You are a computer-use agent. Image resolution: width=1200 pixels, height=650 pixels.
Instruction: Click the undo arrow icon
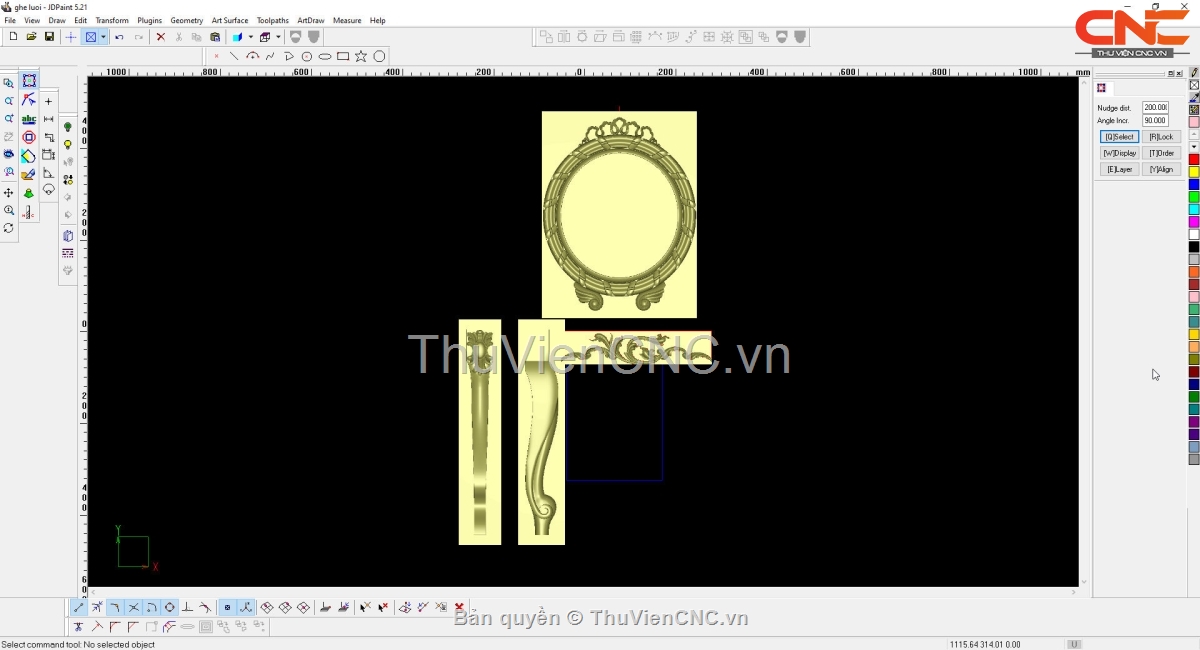[x=119, y=37]
